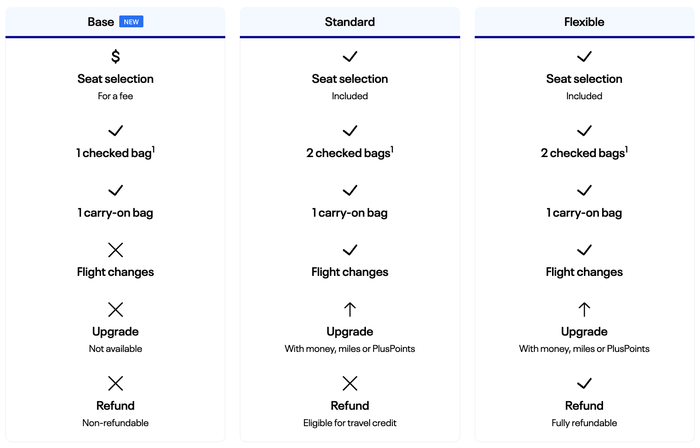Click the X icon above Standard Refund
Screen dimensions: 700x448
point(350,383)
